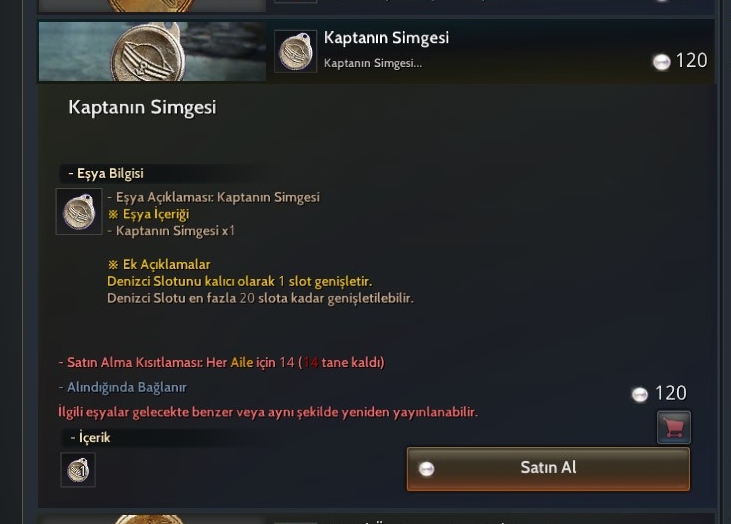Click the large Kaptanın Simgesi detail heading
The image size is (731, 524).
142,107
